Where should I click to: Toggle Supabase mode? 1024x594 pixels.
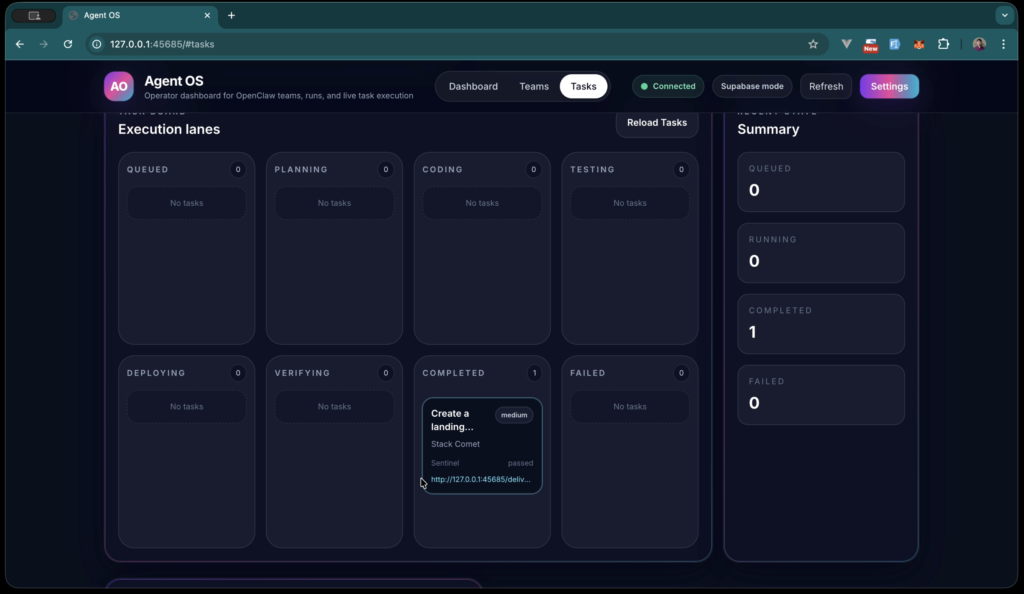coord(752,86)
